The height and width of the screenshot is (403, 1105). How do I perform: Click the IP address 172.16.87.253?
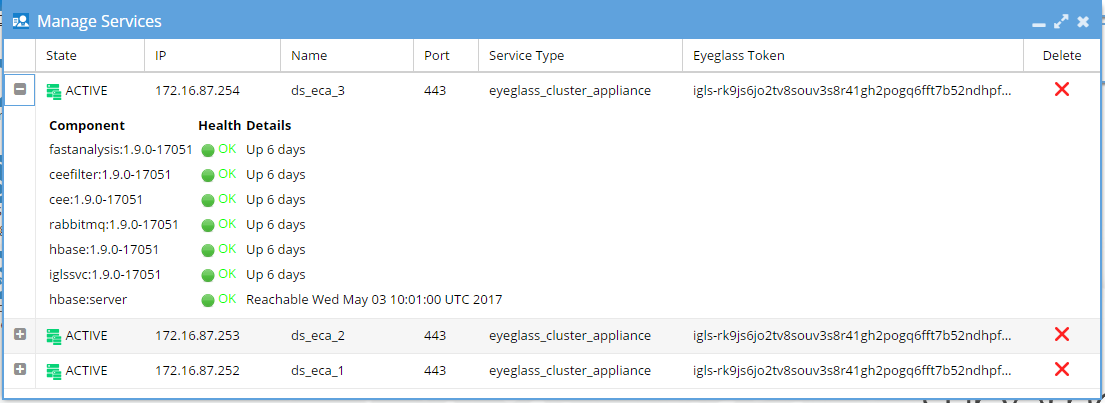pos(197,335)
